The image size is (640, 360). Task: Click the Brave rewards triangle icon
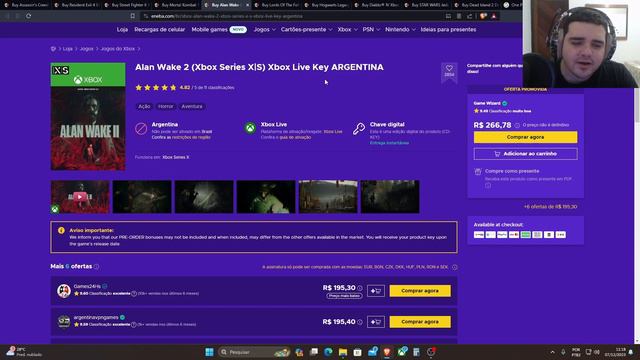coord(493,16)
